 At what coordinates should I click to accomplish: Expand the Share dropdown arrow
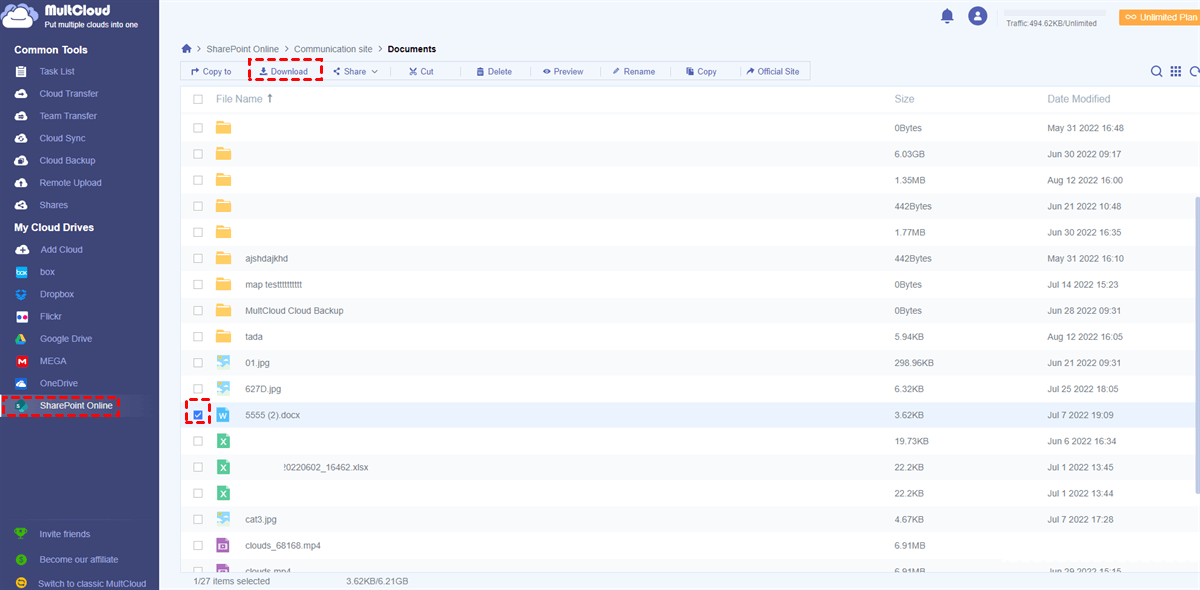pyautogui.click(x=375, y=72)
